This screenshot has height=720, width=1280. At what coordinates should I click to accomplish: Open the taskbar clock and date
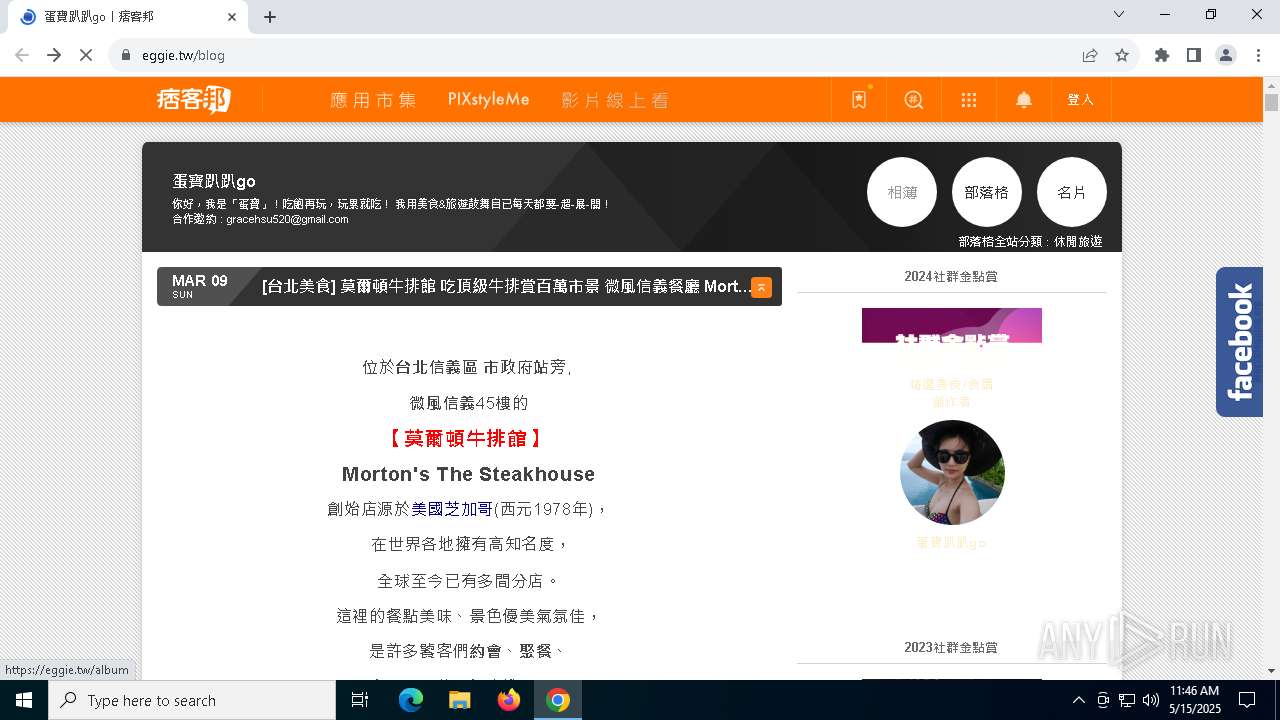(1194, 700)
